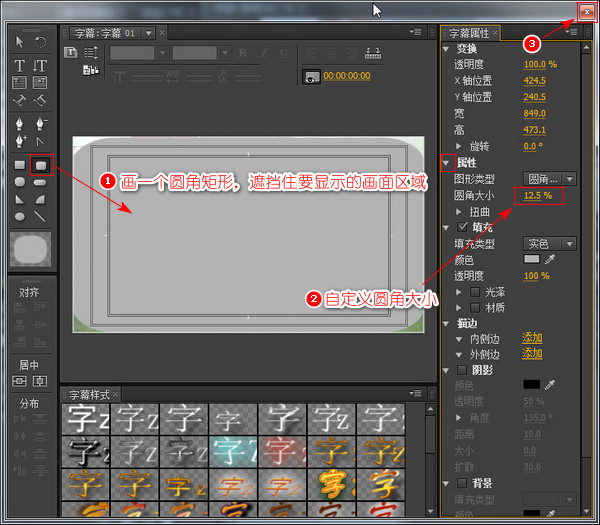Open New Title Based on Current Title

point(70,52)
